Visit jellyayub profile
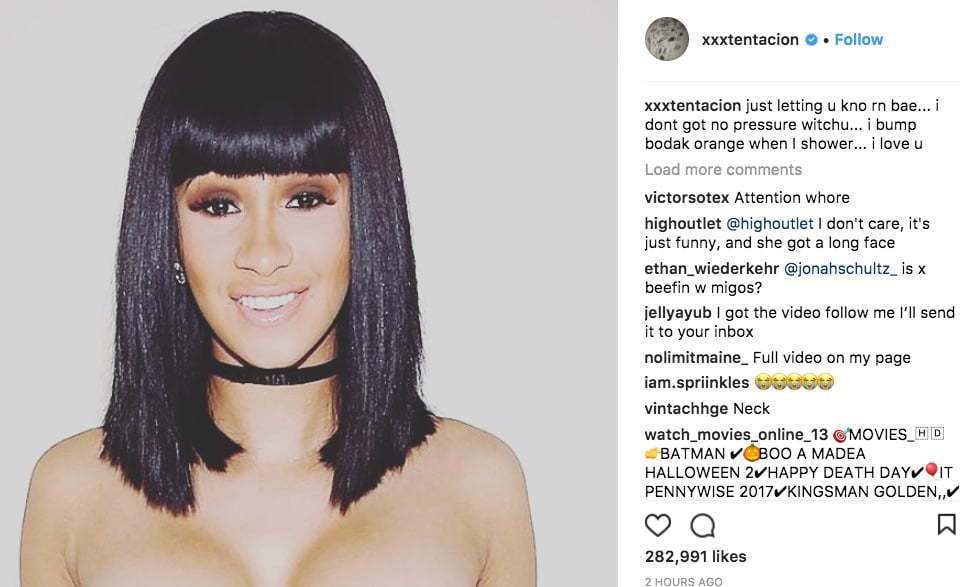 tap(678, 313)
